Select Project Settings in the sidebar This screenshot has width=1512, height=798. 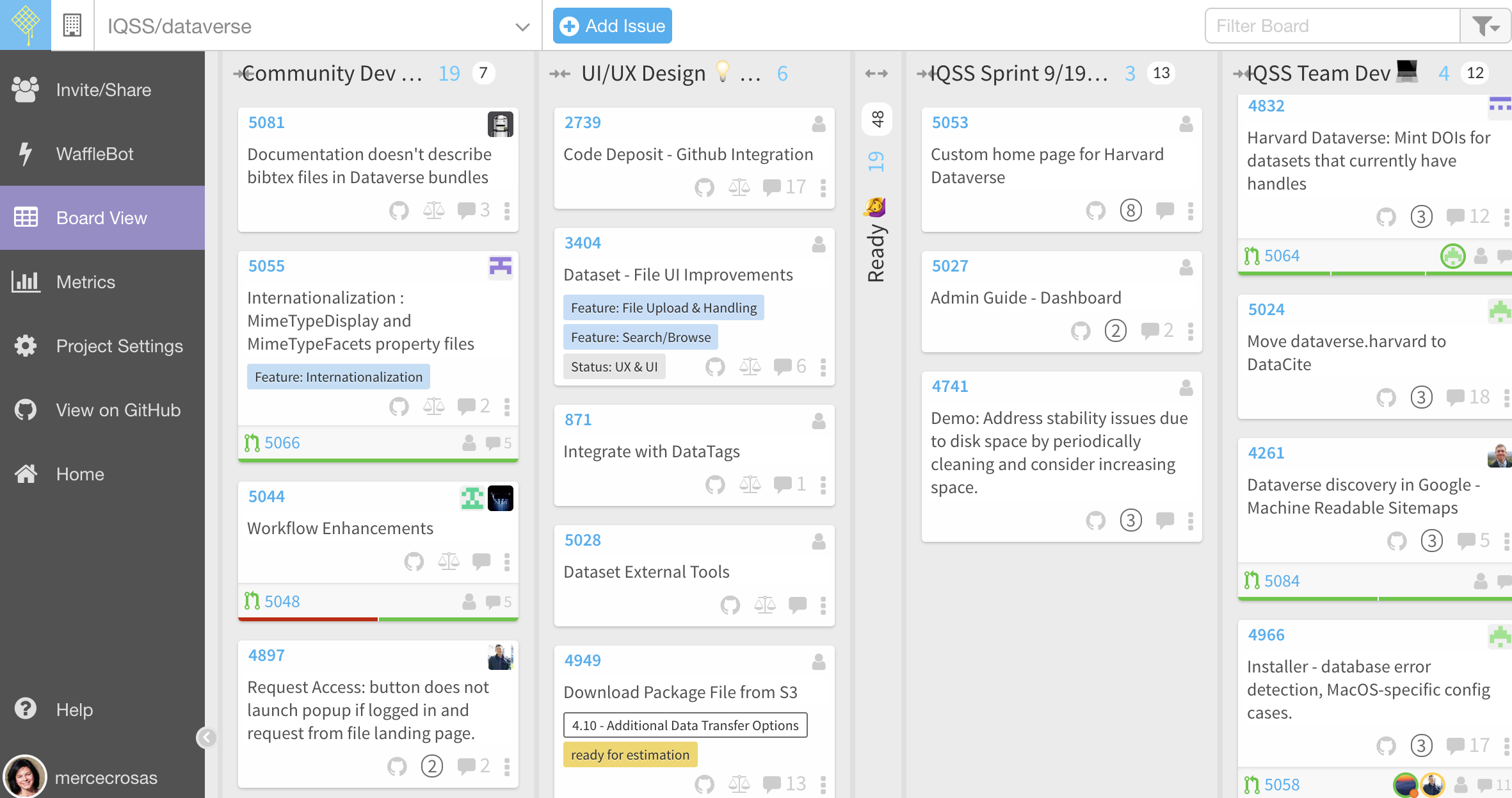119,346
